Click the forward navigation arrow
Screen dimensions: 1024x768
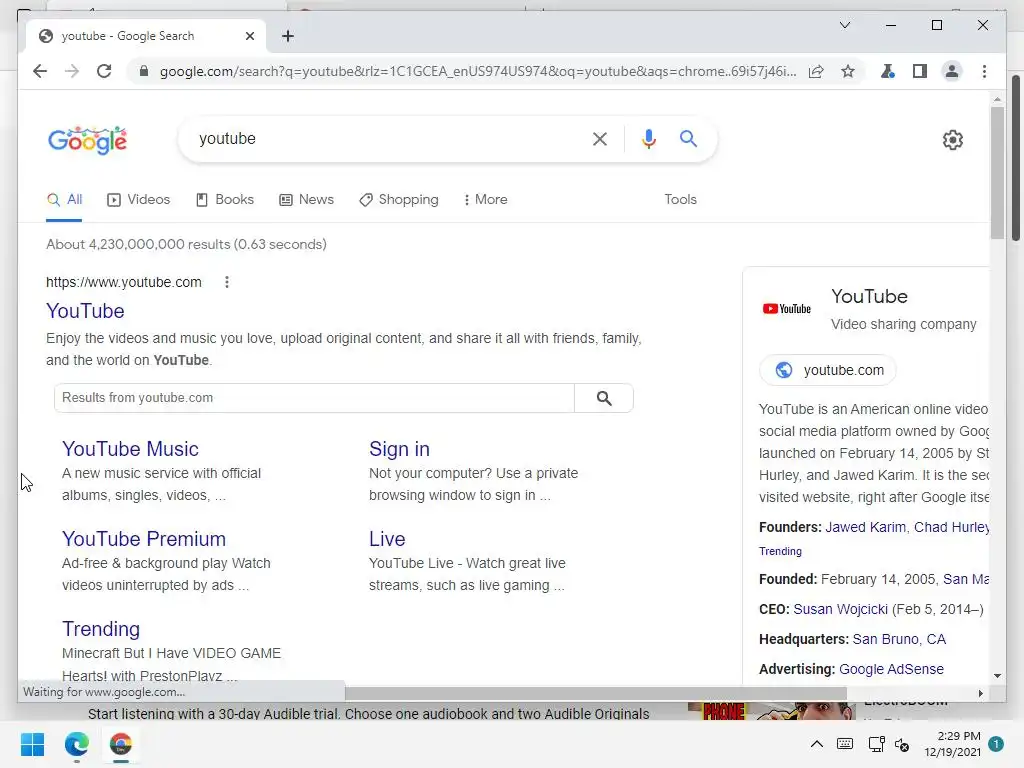(x=72, y=71)
